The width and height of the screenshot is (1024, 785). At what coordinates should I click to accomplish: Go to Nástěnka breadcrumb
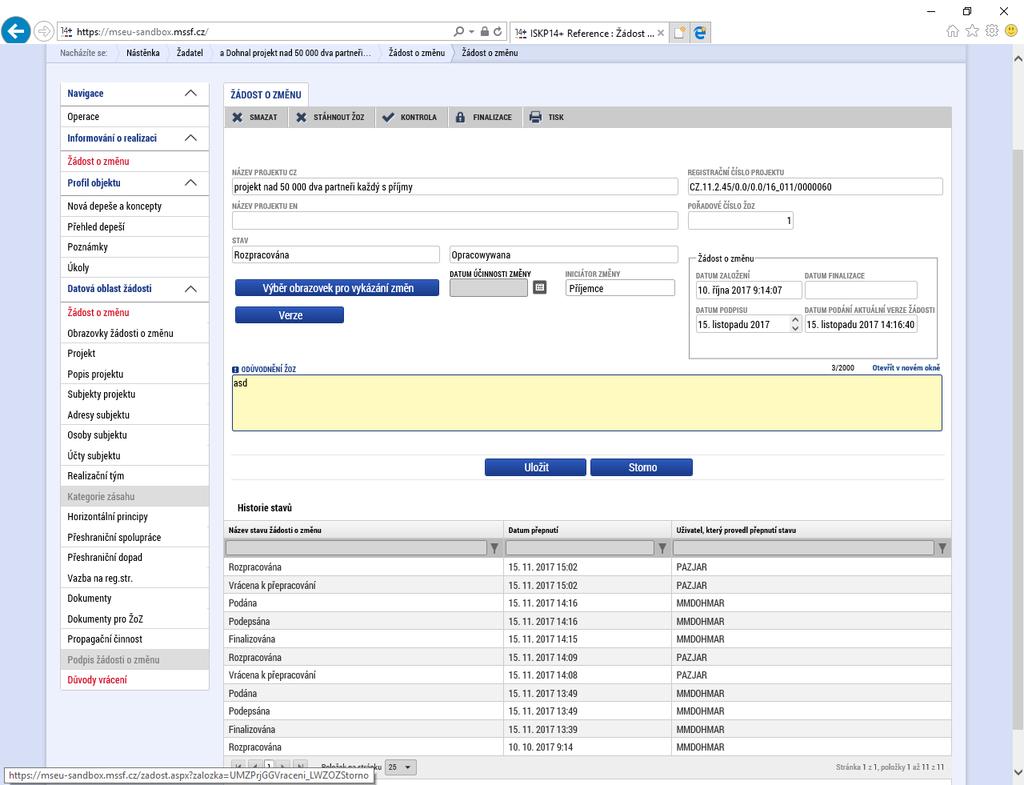[142, 53]
